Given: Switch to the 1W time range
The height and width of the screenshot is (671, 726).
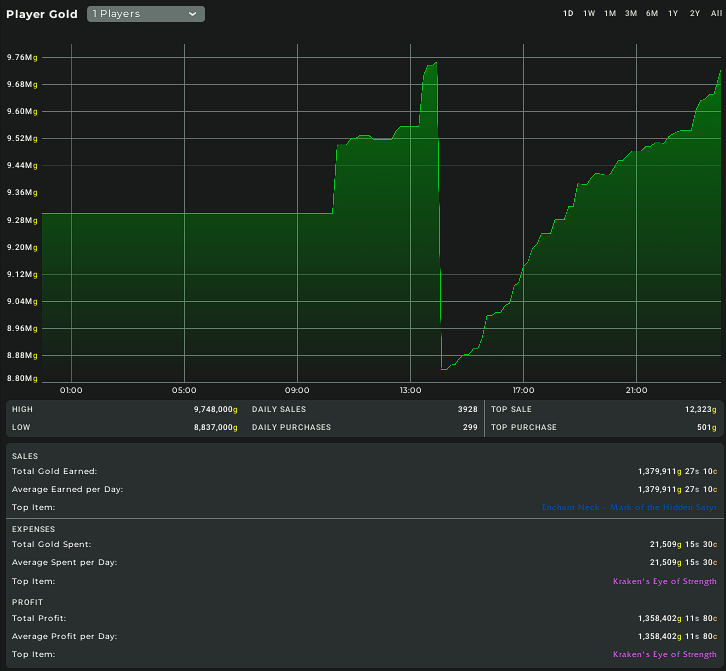Looking at the screenshot, I should click(x=589, y=14).
